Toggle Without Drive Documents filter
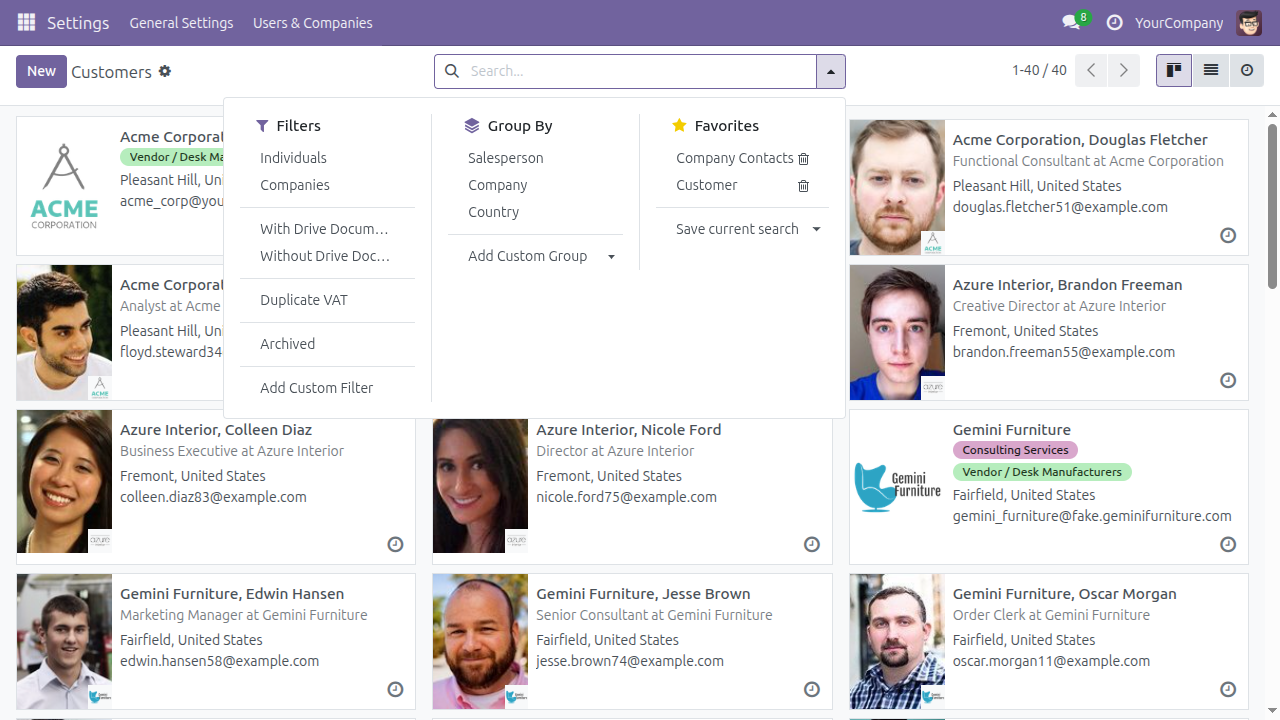Screen dimensions: 1280x720 [327, 256]
